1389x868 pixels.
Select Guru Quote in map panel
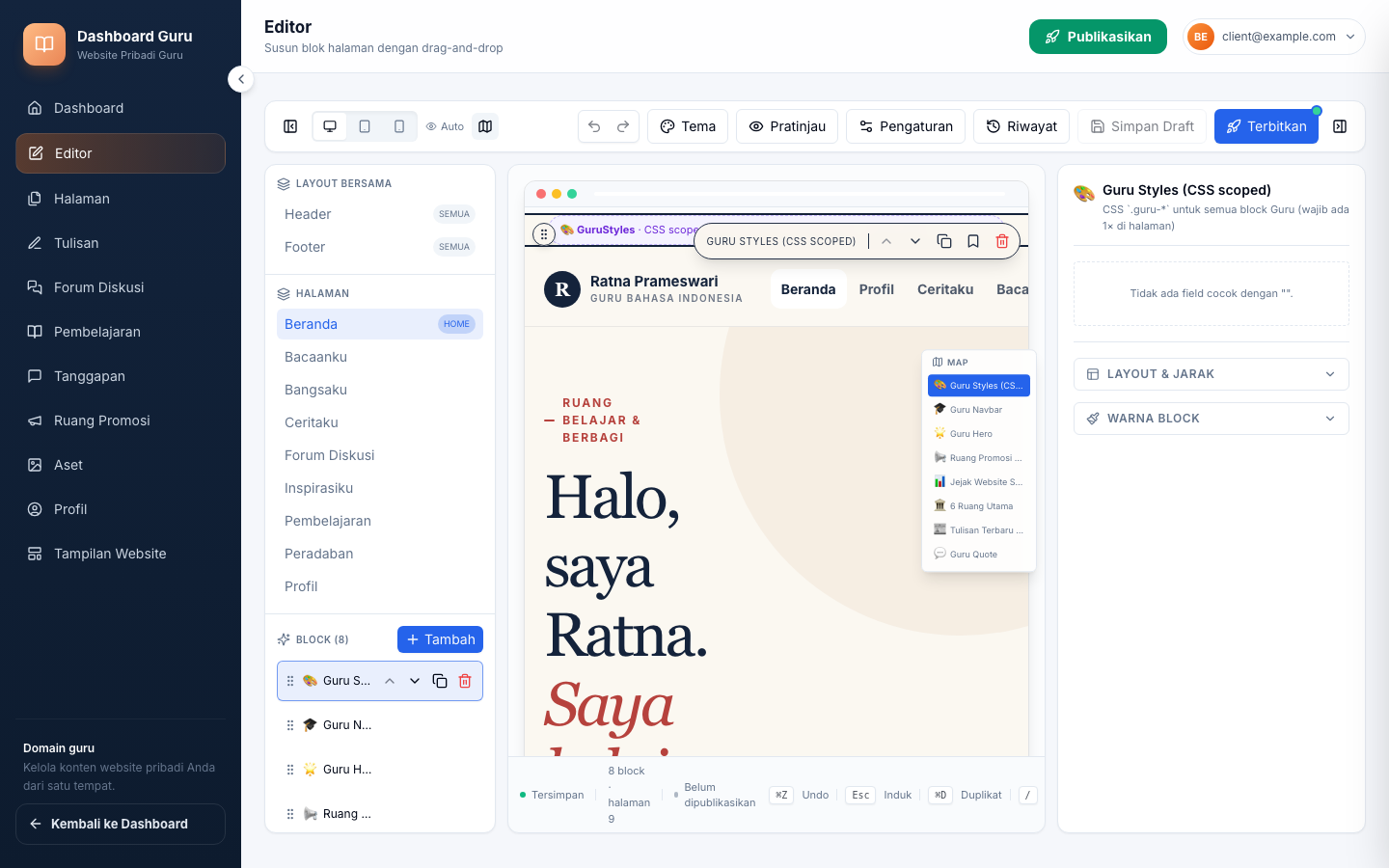979,555
